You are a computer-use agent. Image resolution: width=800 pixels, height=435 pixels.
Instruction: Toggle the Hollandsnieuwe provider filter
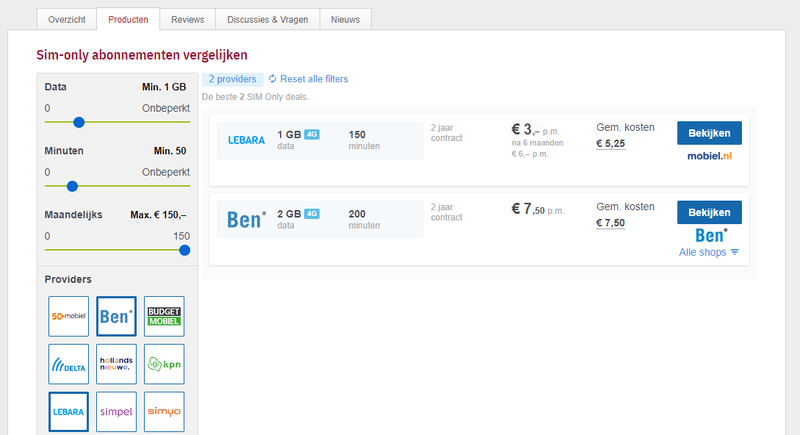(116, 364)
